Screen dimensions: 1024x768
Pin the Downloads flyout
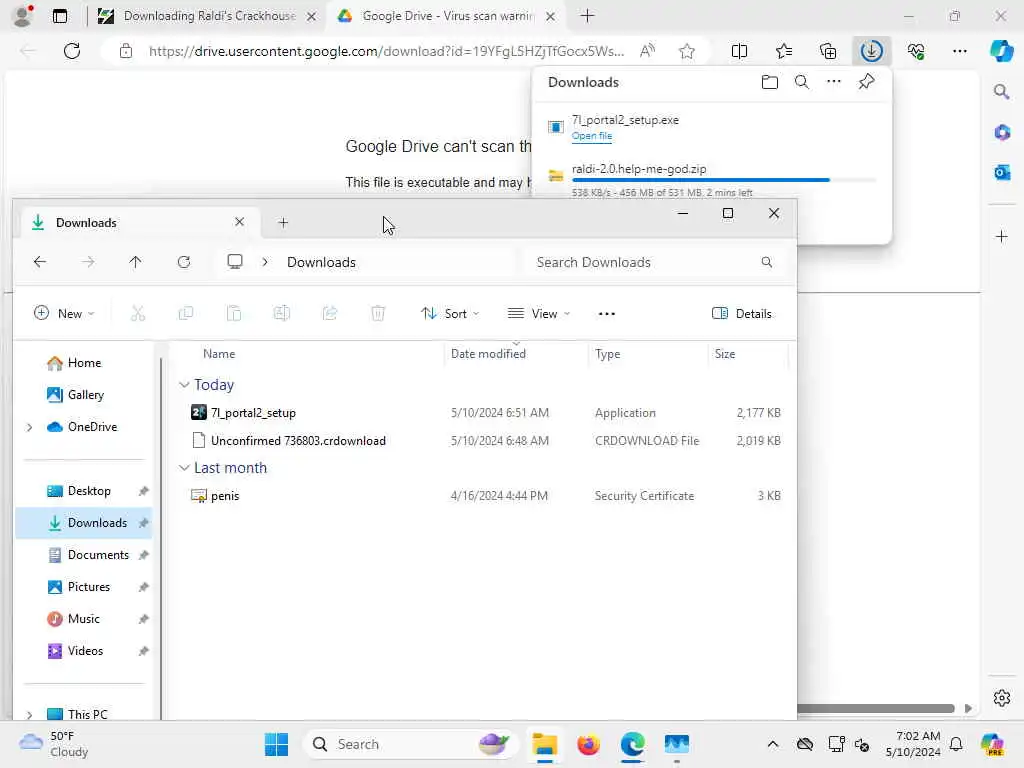click(x=866, y=82)
